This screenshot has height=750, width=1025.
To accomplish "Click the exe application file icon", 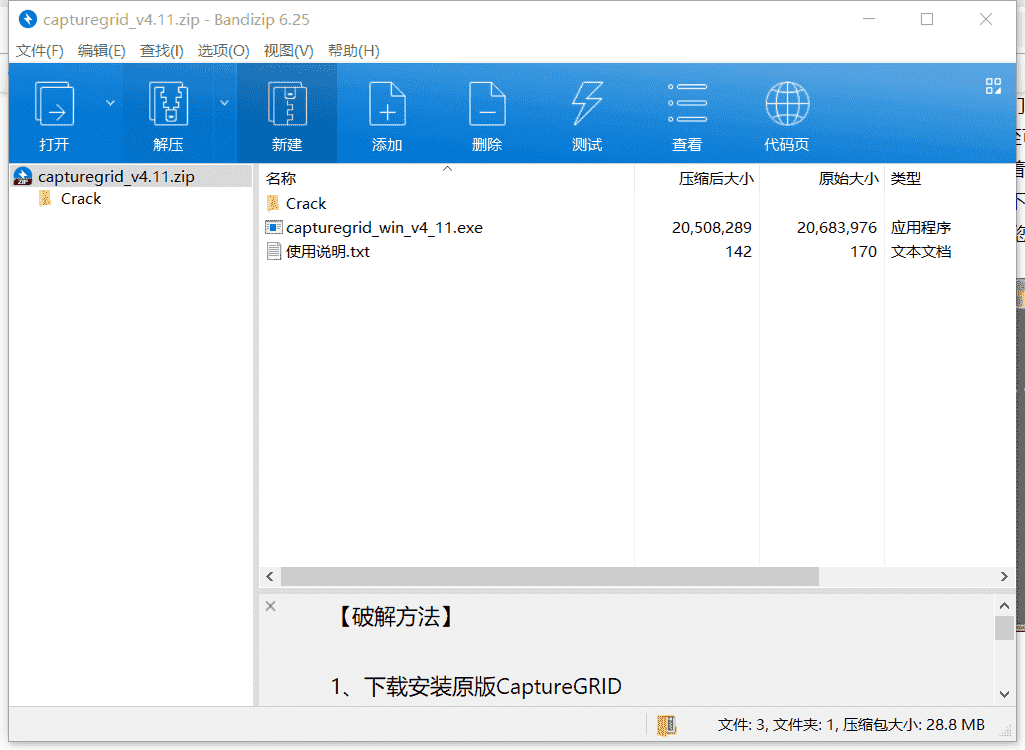I will (274, 228).
